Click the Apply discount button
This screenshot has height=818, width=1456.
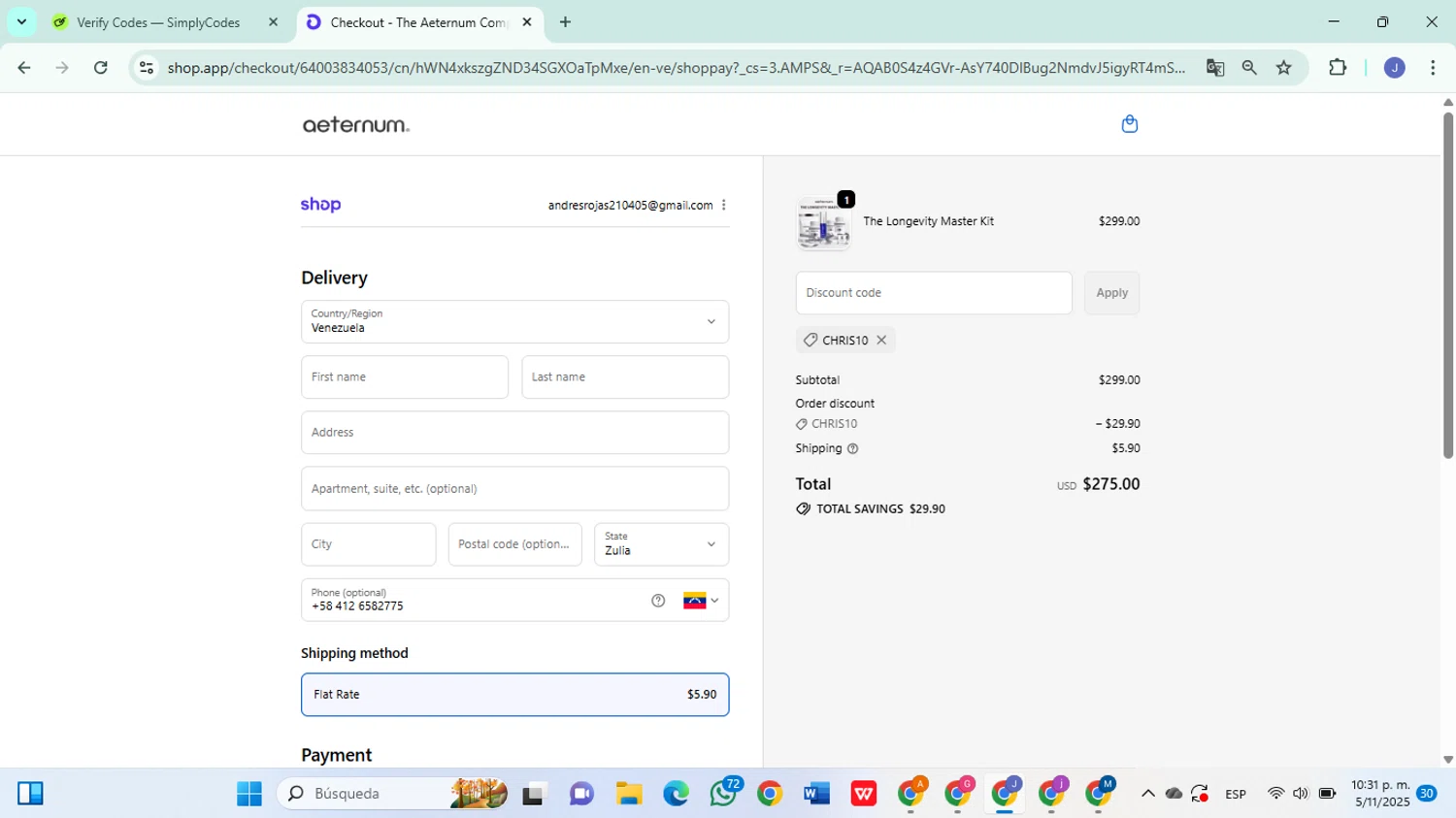click(1111, 293)
